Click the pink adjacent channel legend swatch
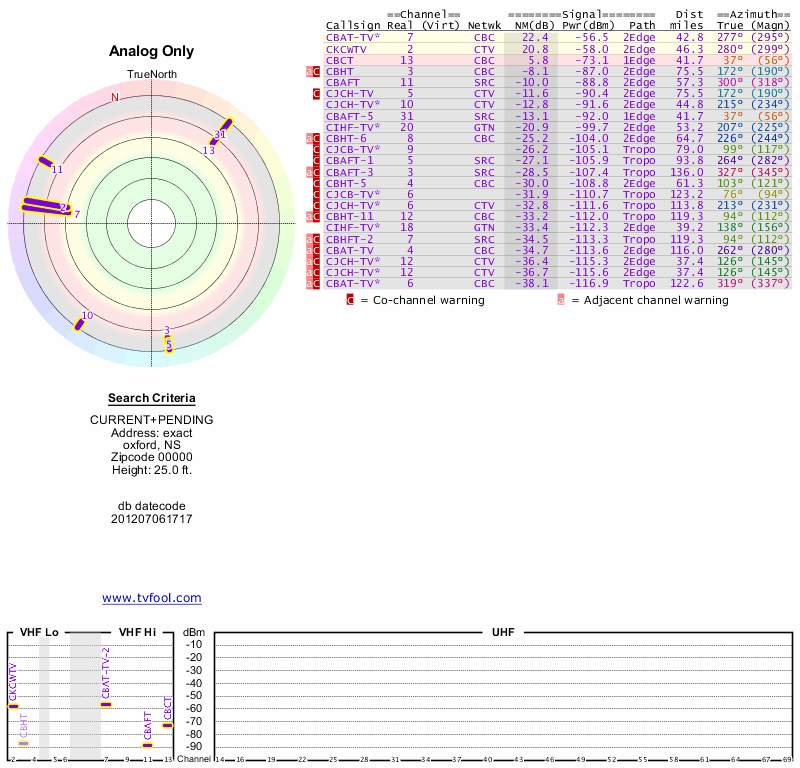Viewport: 800px width, 768px height. tap(561, 300)
